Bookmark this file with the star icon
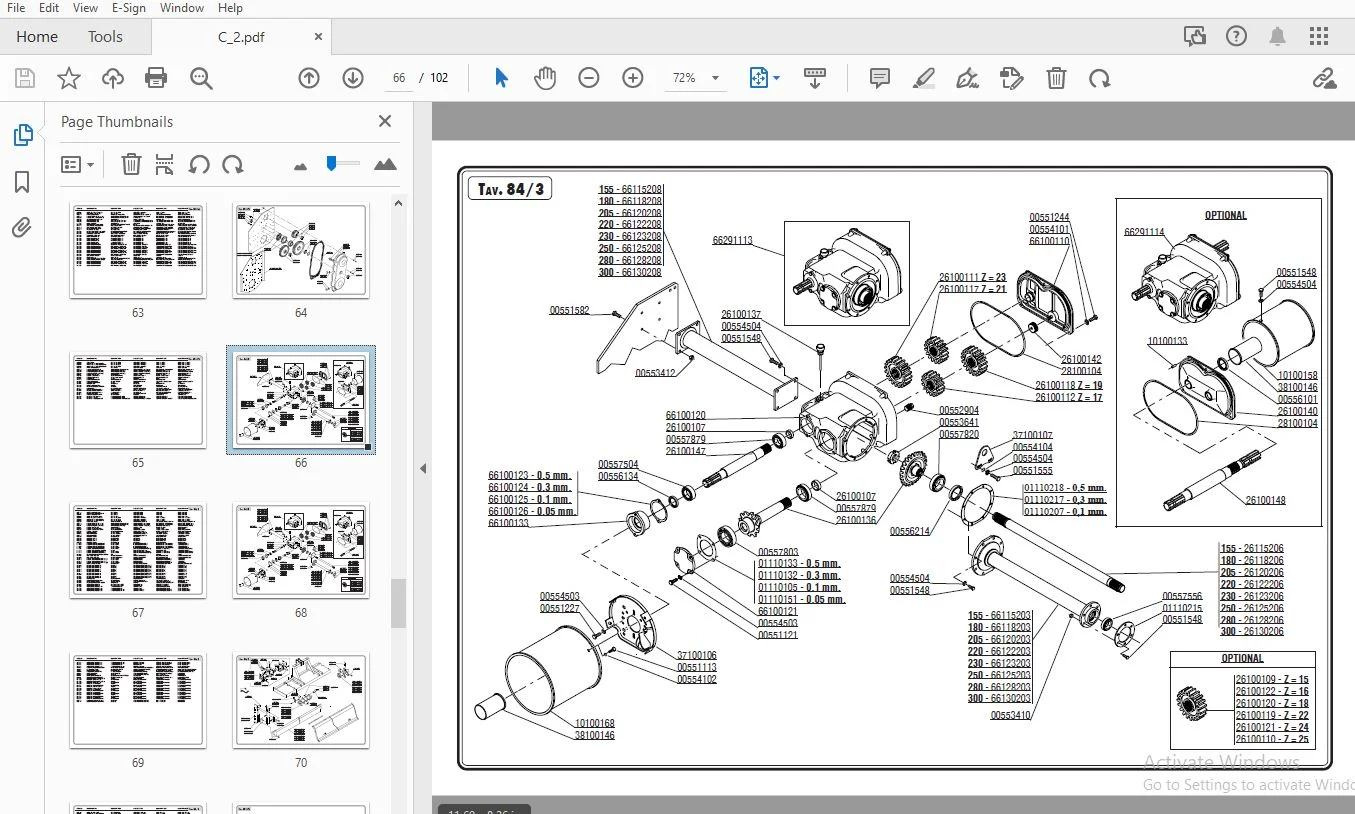 (68, 78)
